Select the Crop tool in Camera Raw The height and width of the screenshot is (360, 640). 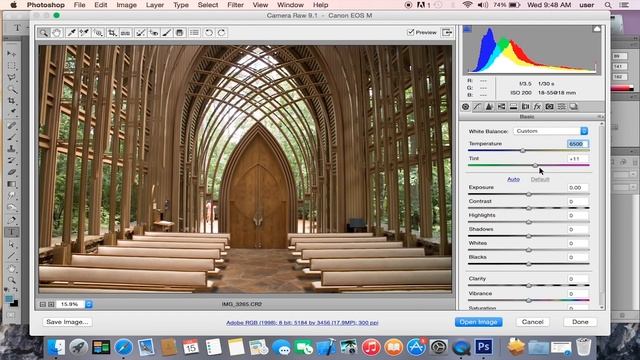(x=112, y=33)
